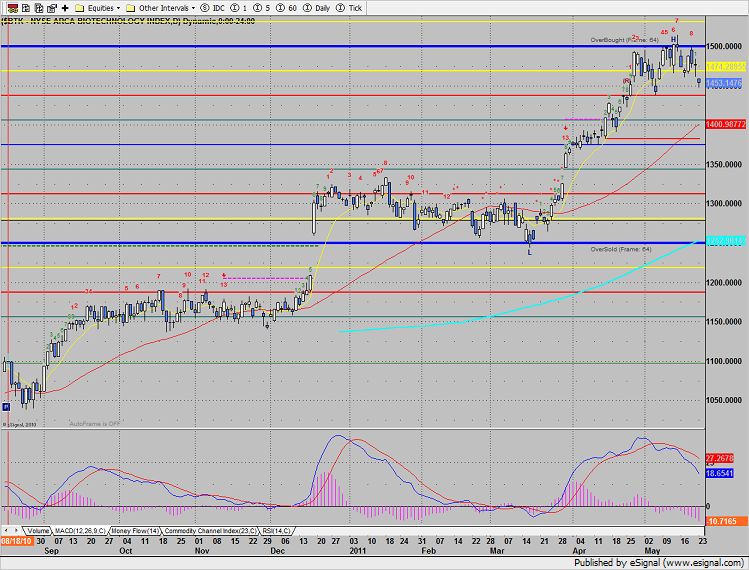This screenshot has width=749, height=570.
Task: Click the OverSold (Frame: 64) label
Action: (x=621, y=249)
